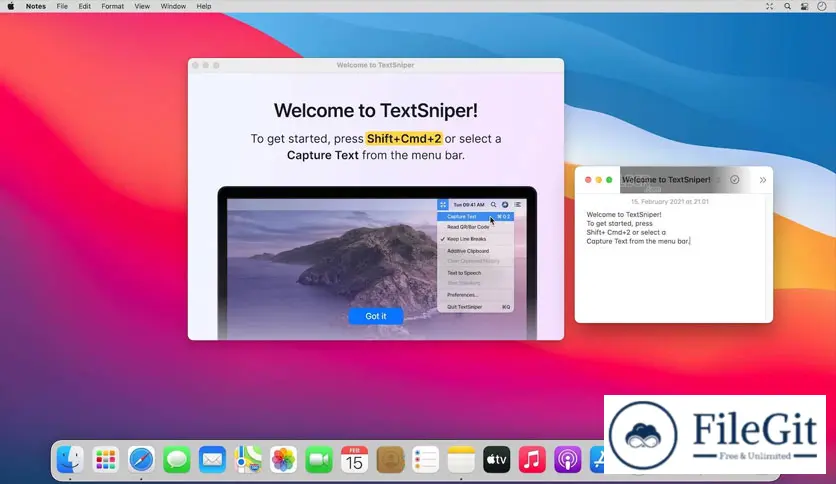Open Mail from the Dock
This screenshot has height=484, width=836.
point(212,459)
